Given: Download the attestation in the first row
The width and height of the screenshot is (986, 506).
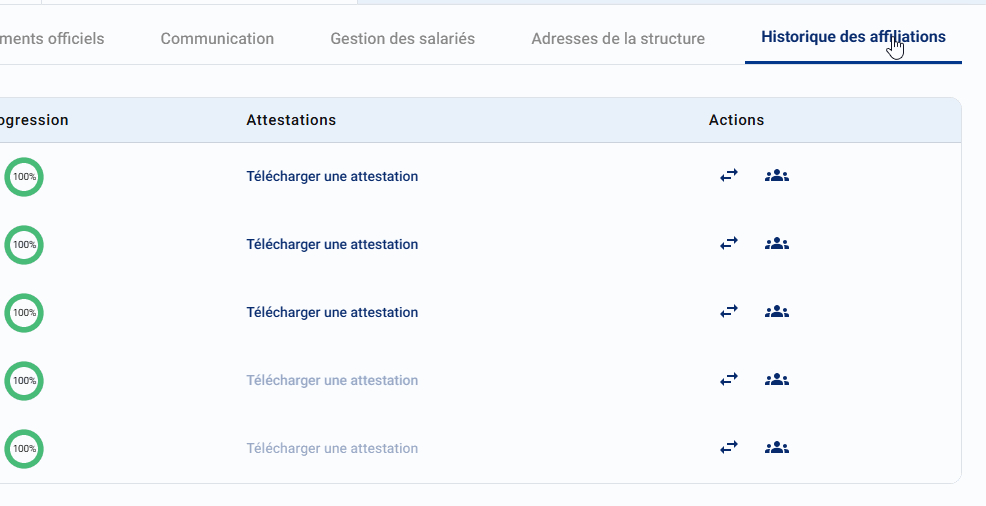Looking at the screenshot, I should [332, 177].
